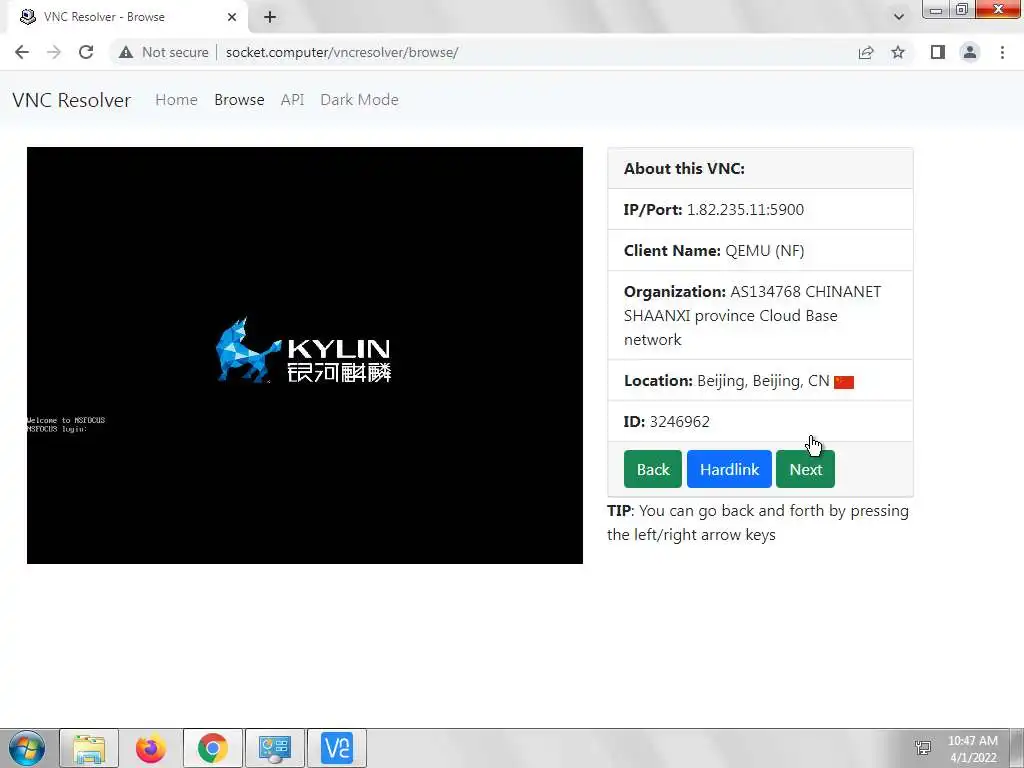
Task: Click the TIP about arrow keys text
Action: pos(758,522)
